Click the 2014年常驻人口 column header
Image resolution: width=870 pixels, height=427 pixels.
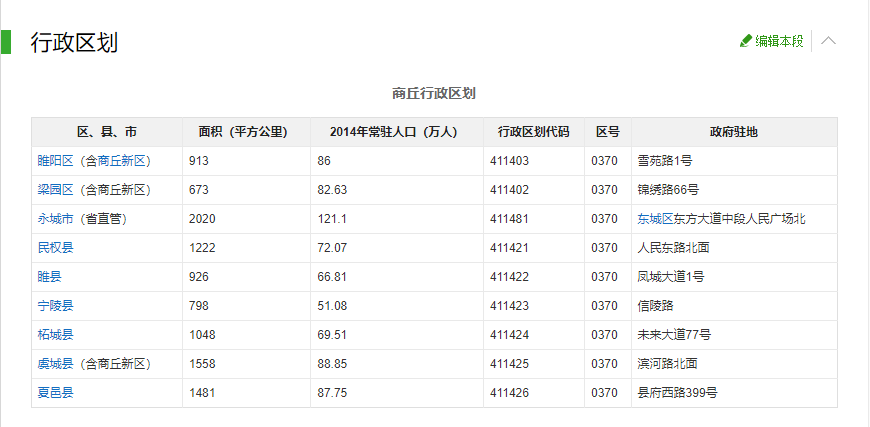[396, 132]
